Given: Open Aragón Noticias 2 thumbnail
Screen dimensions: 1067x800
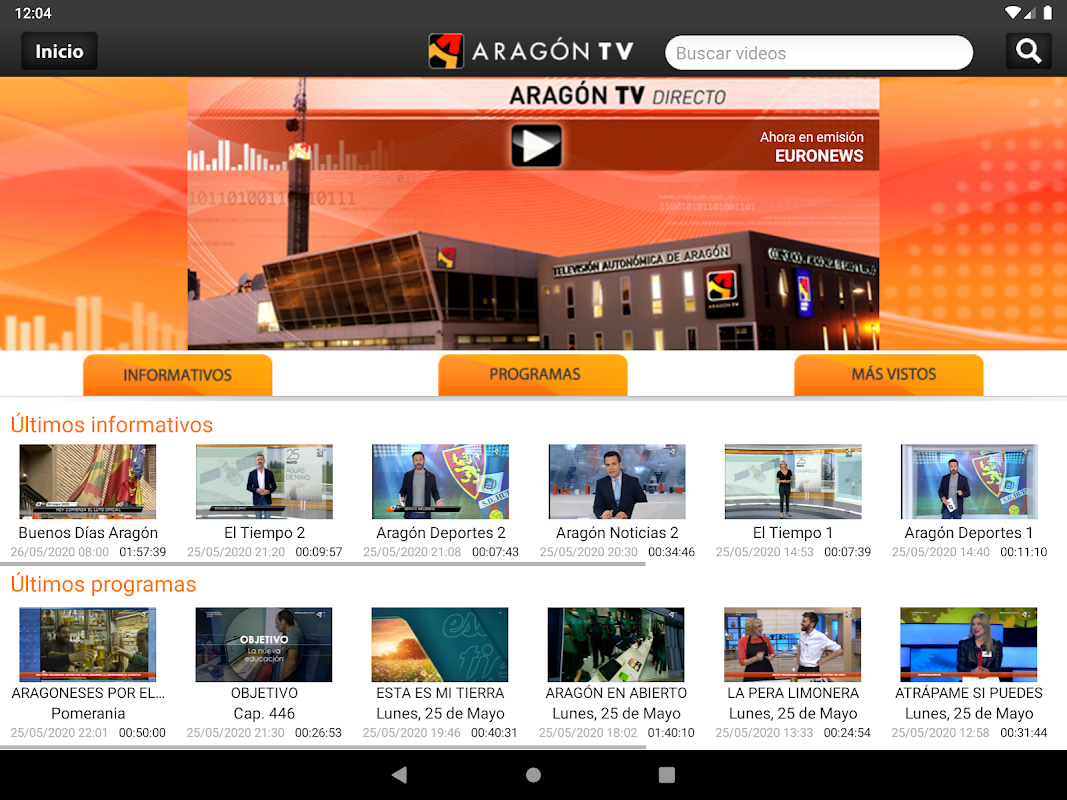Looking at the screenshot, I should pyautogui.click(x=617, y=482).
